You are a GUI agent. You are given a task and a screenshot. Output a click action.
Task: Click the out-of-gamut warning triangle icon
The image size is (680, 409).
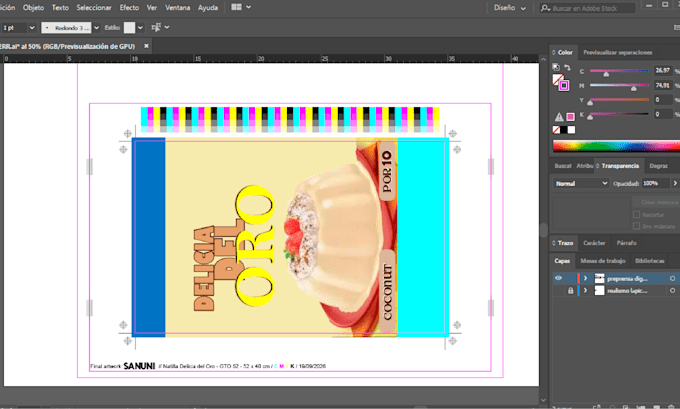point(559,117)
